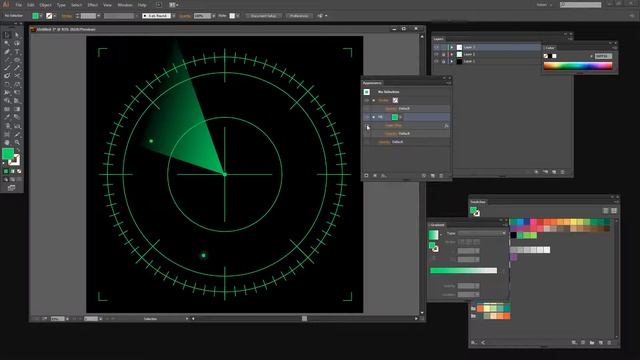The height and width of the screenshot is (360, 640).
Task: Select the Eyedropper tool
Action: pyautogui.click(x=7, y=118)
